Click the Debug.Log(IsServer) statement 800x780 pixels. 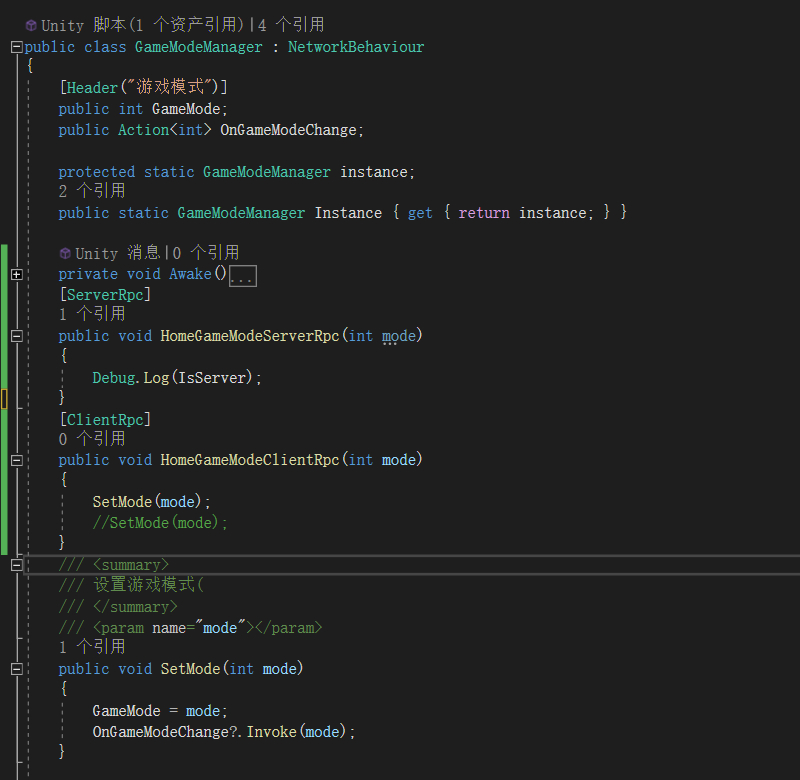177,378
